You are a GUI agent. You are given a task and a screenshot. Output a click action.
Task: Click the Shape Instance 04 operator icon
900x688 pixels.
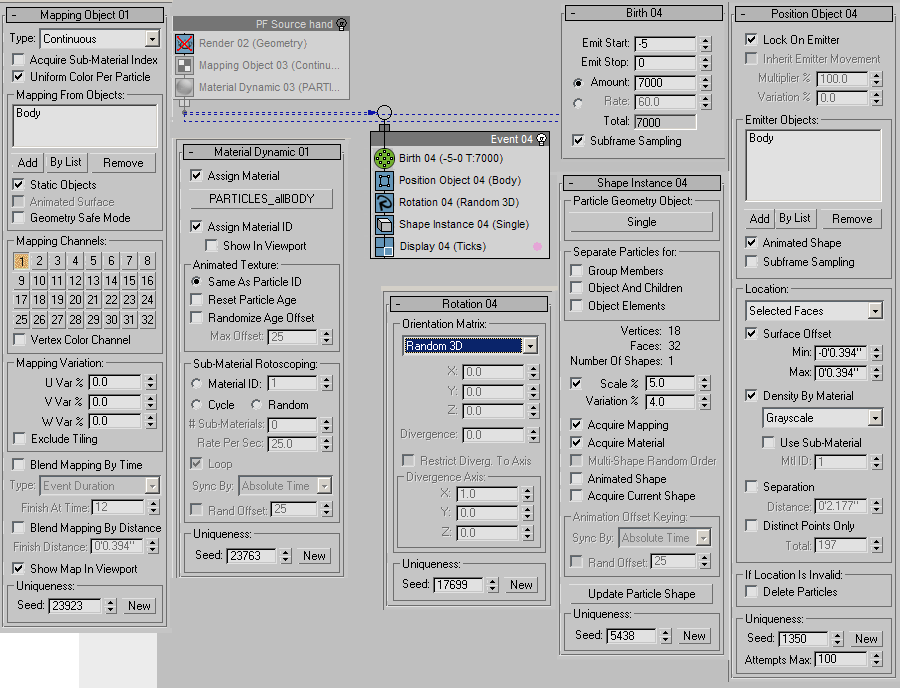pos(384,224)
